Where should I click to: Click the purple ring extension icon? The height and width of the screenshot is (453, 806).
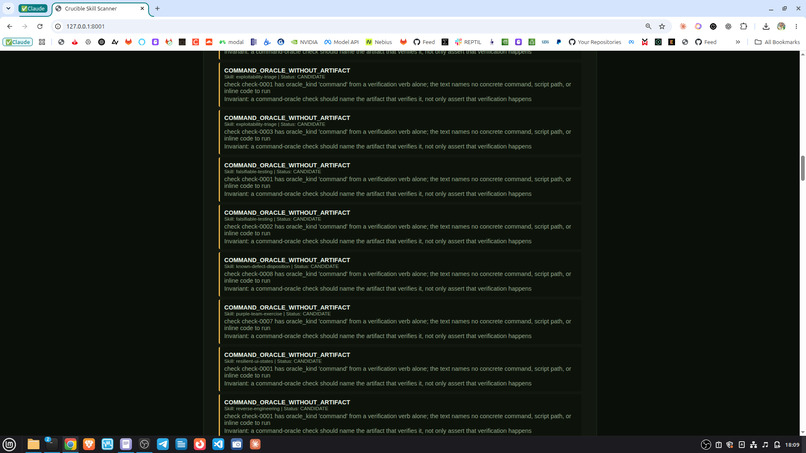coord(698,26)
